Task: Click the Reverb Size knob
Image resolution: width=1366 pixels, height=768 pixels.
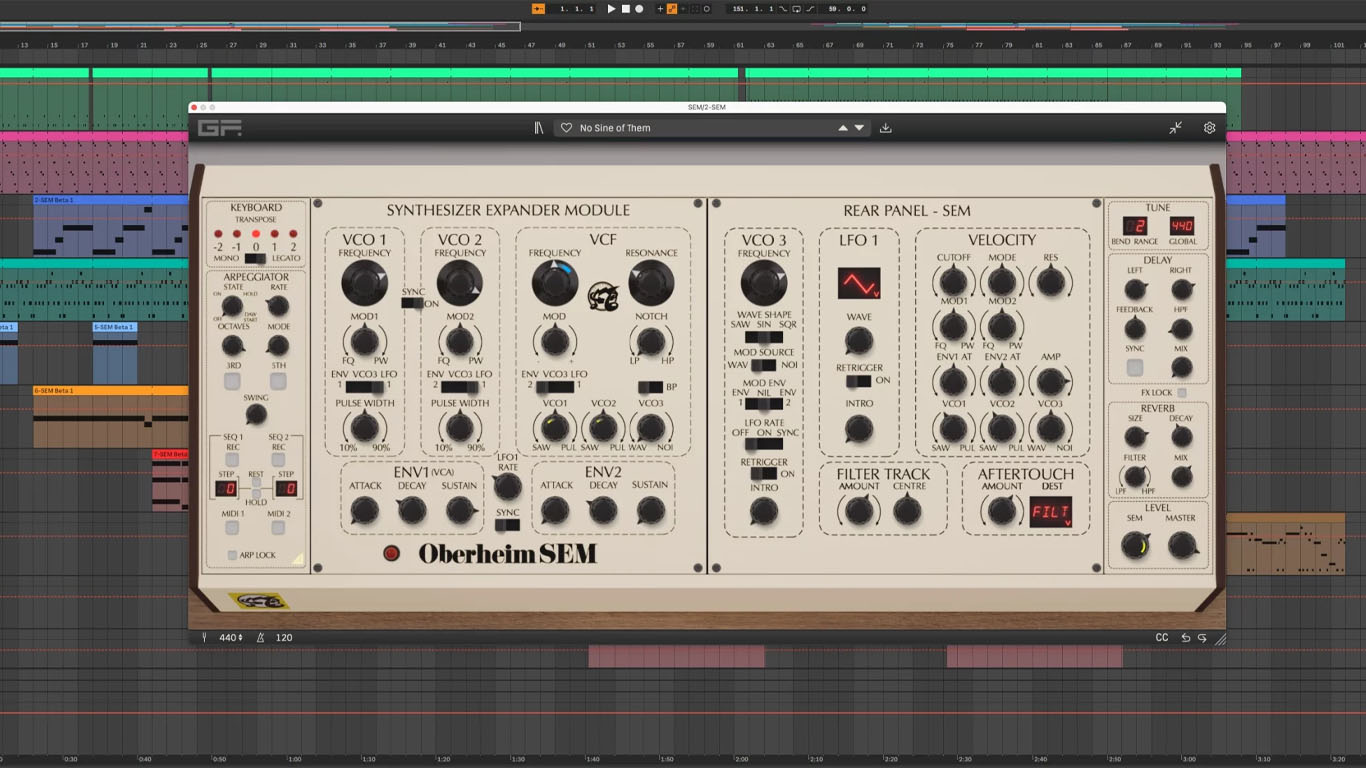Action: [x=1135, y=437]
